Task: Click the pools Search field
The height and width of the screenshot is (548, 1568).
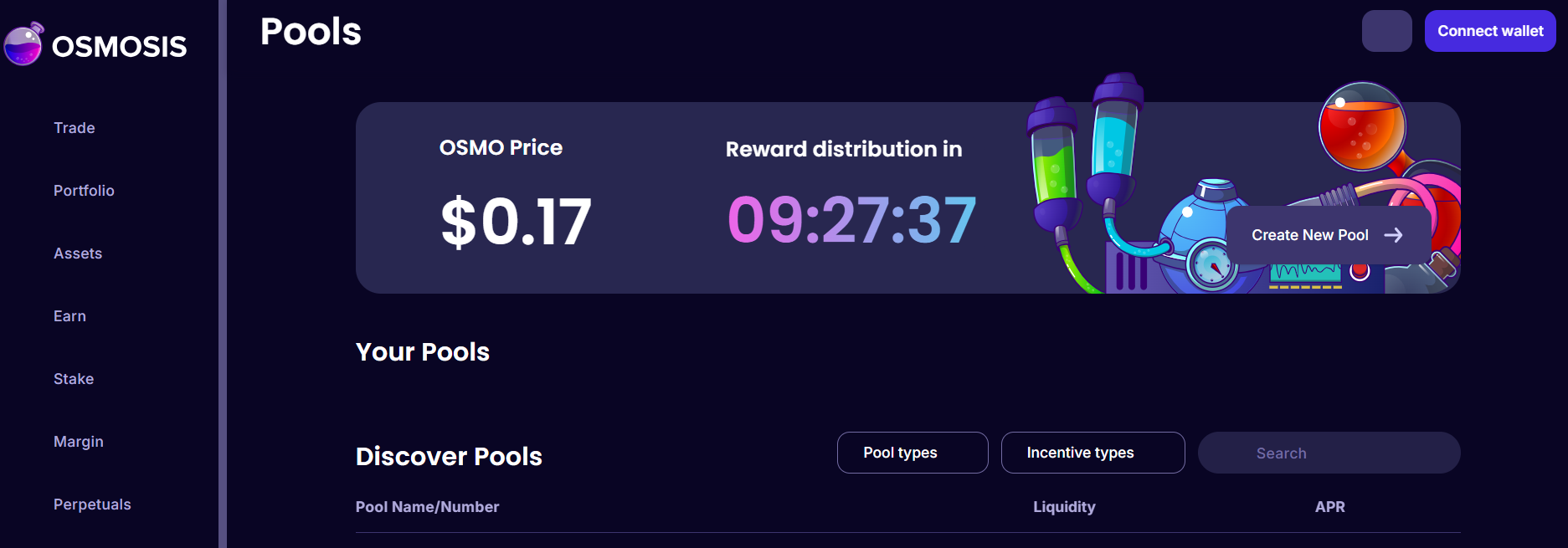Action: [x=1329, y=453]
